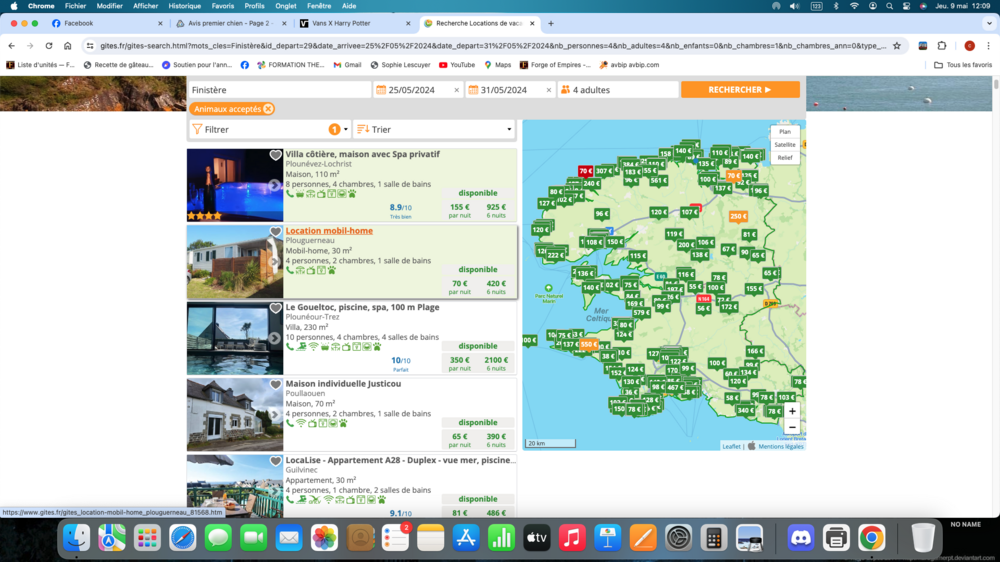Viewport: 1000px width, 562px height.
Task: Select the orange 250 € map marker
Action: (738, 216)
